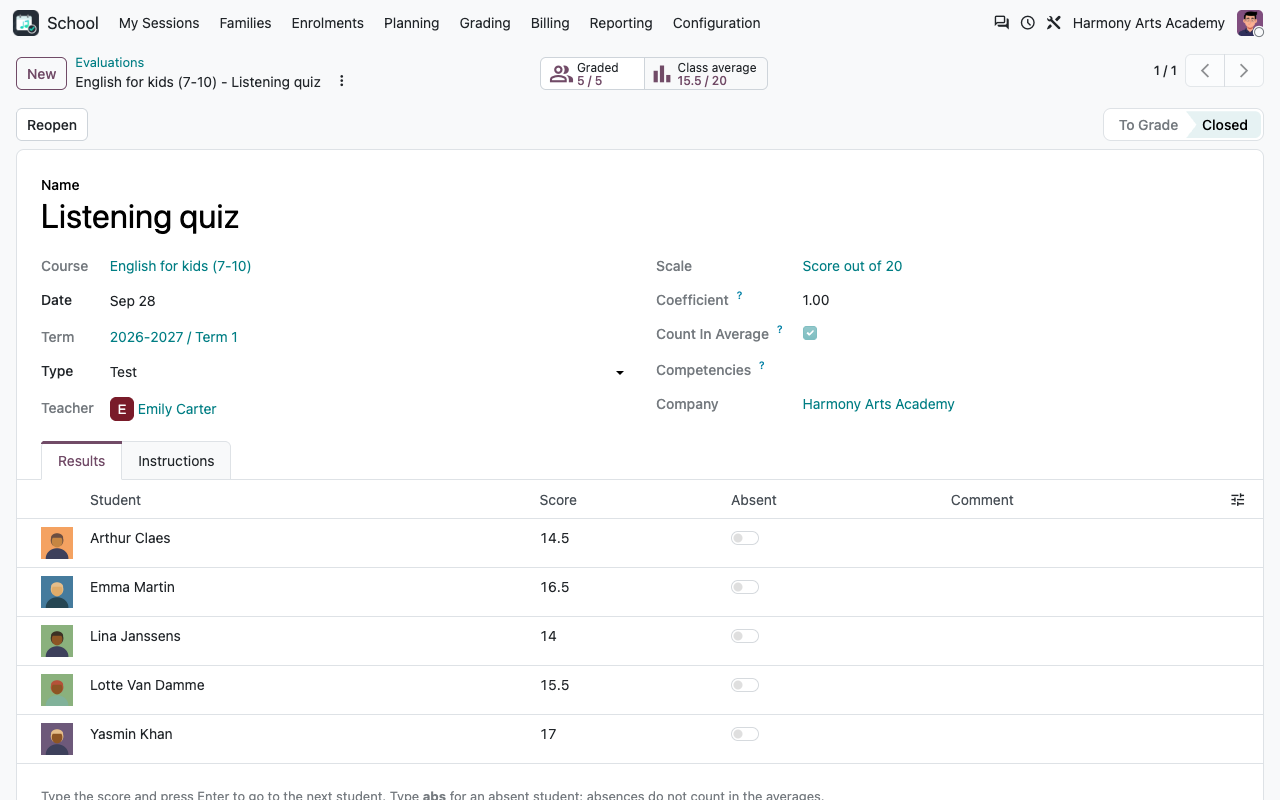Screen dimensions: 1280x800
Task: Open the Type dropdown arrow
Action: (620, 373)
